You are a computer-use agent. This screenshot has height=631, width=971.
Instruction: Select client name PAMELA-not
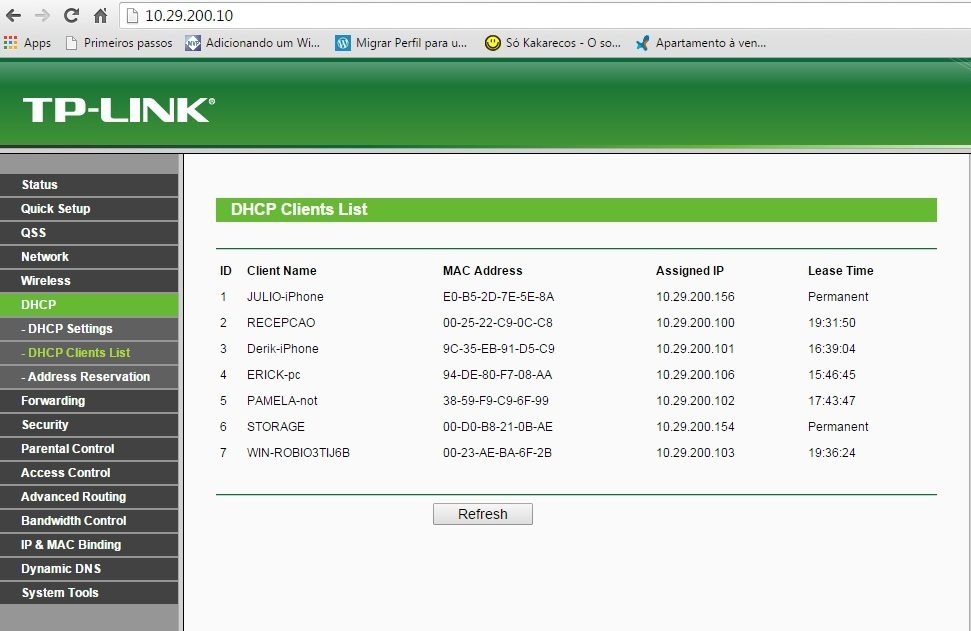click(282, 401)
